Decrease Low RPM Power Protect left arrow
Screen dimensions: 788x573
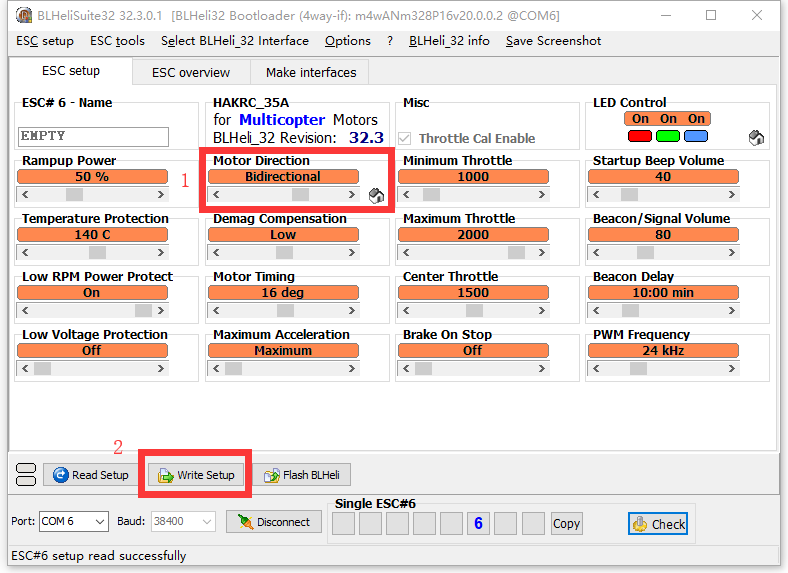[25, 311]
